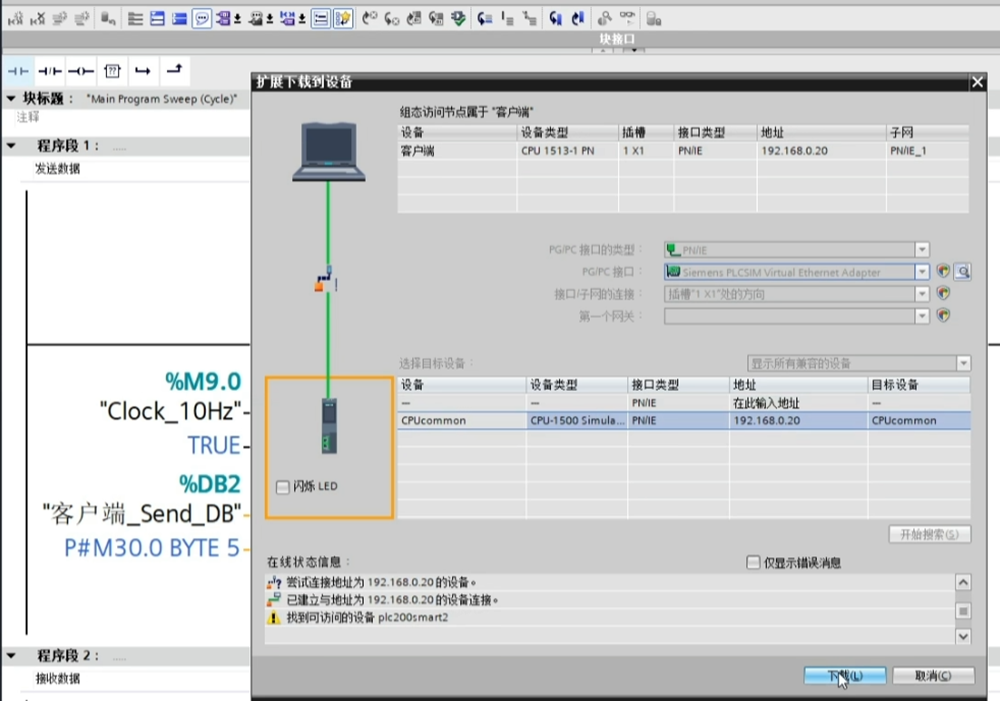Click the shield icon next to first gateway
The image size is (1000, 701).
(942, 316)
